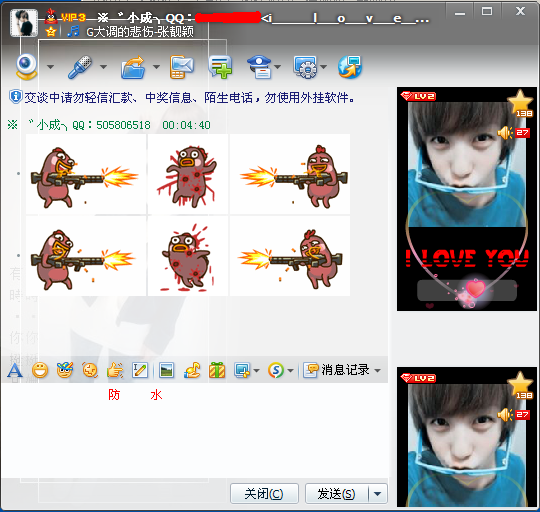Open song link G大调的悲伤-张靓颖

pyautogui.click(x=139, y=32)
